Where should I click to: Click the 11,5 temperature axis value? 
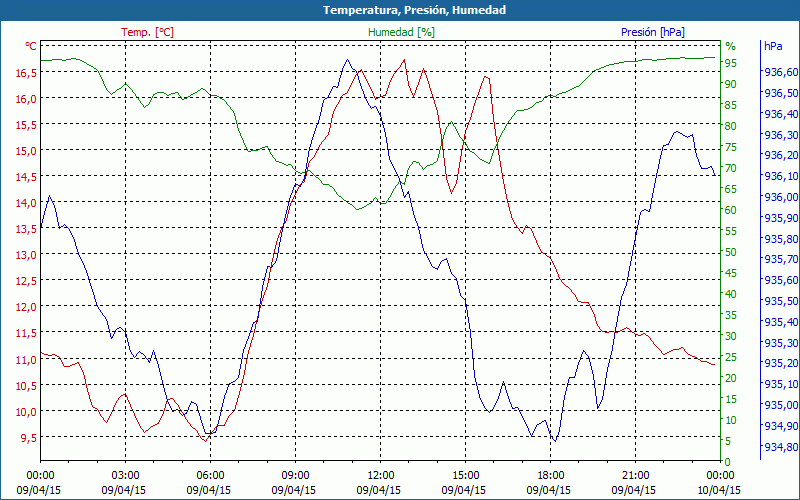click(x=26, y=333)
